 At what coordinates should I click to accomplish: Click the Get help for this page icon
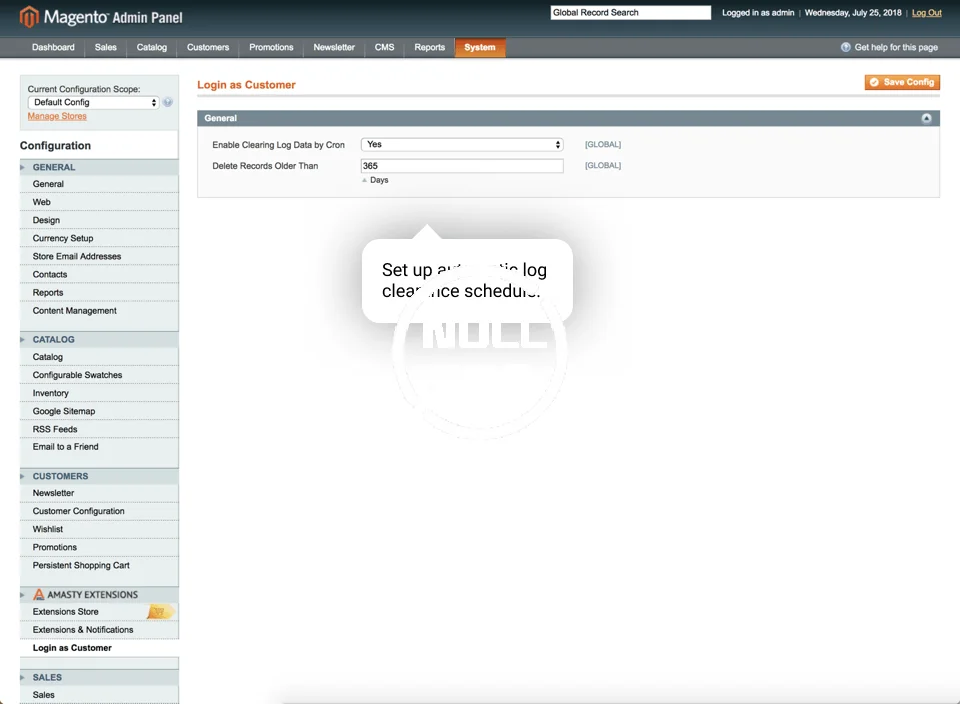846,47
